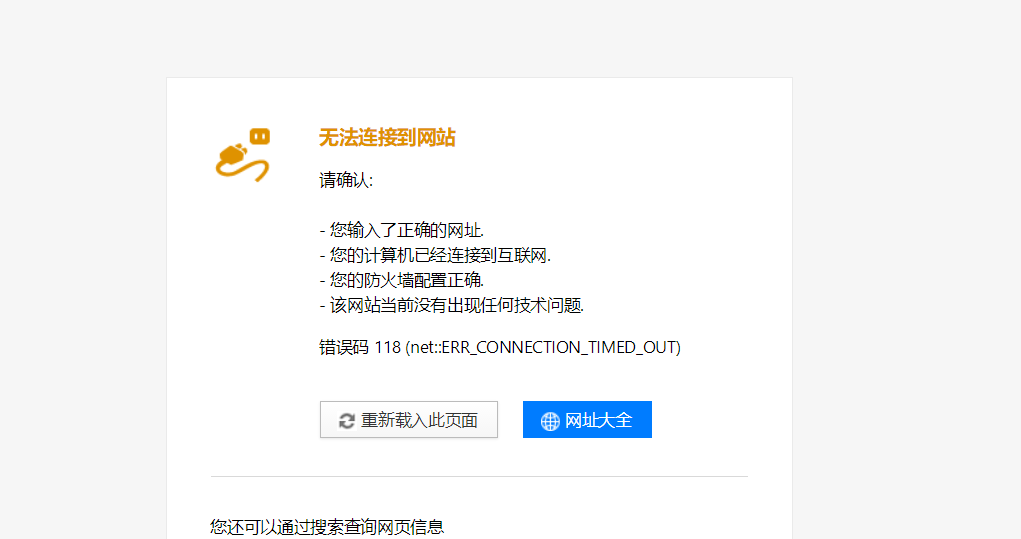Click the orange unplugged cable error icon
Viewport: 1021px width, 539px height.
tap(243, 155)
